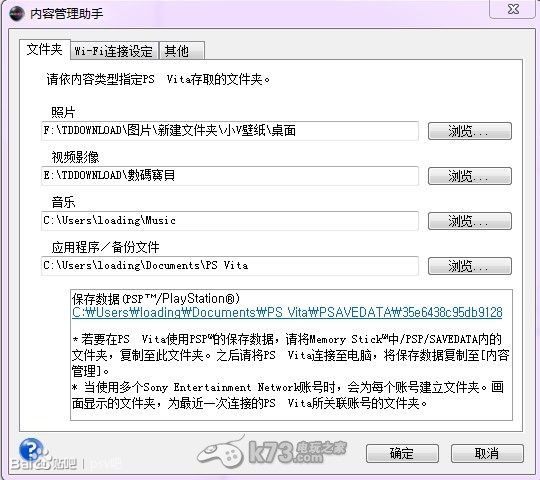Browse for the 应用程序/备份文件 folder
Viewport: 540px width, 480px height.
tap(470, 266)
